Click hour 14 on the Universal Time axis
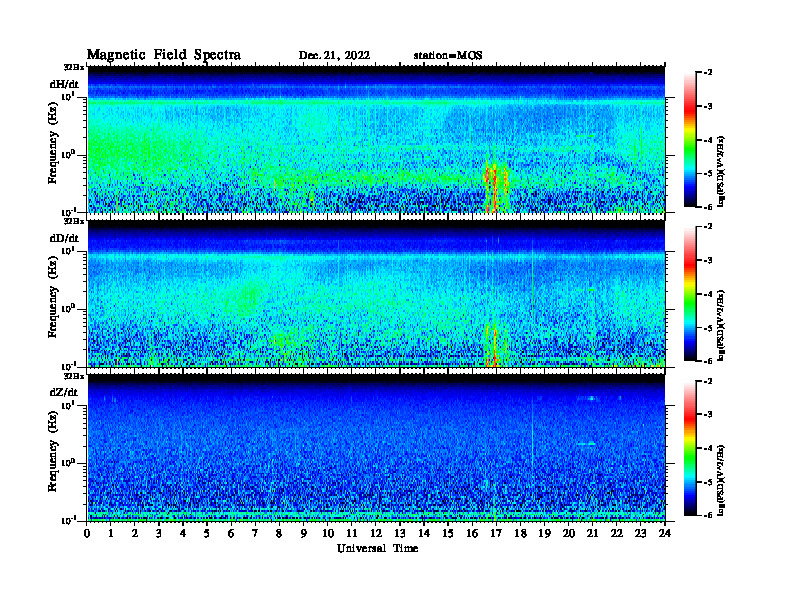The width and height of the screenshot is (792, 612). [424, 534]
